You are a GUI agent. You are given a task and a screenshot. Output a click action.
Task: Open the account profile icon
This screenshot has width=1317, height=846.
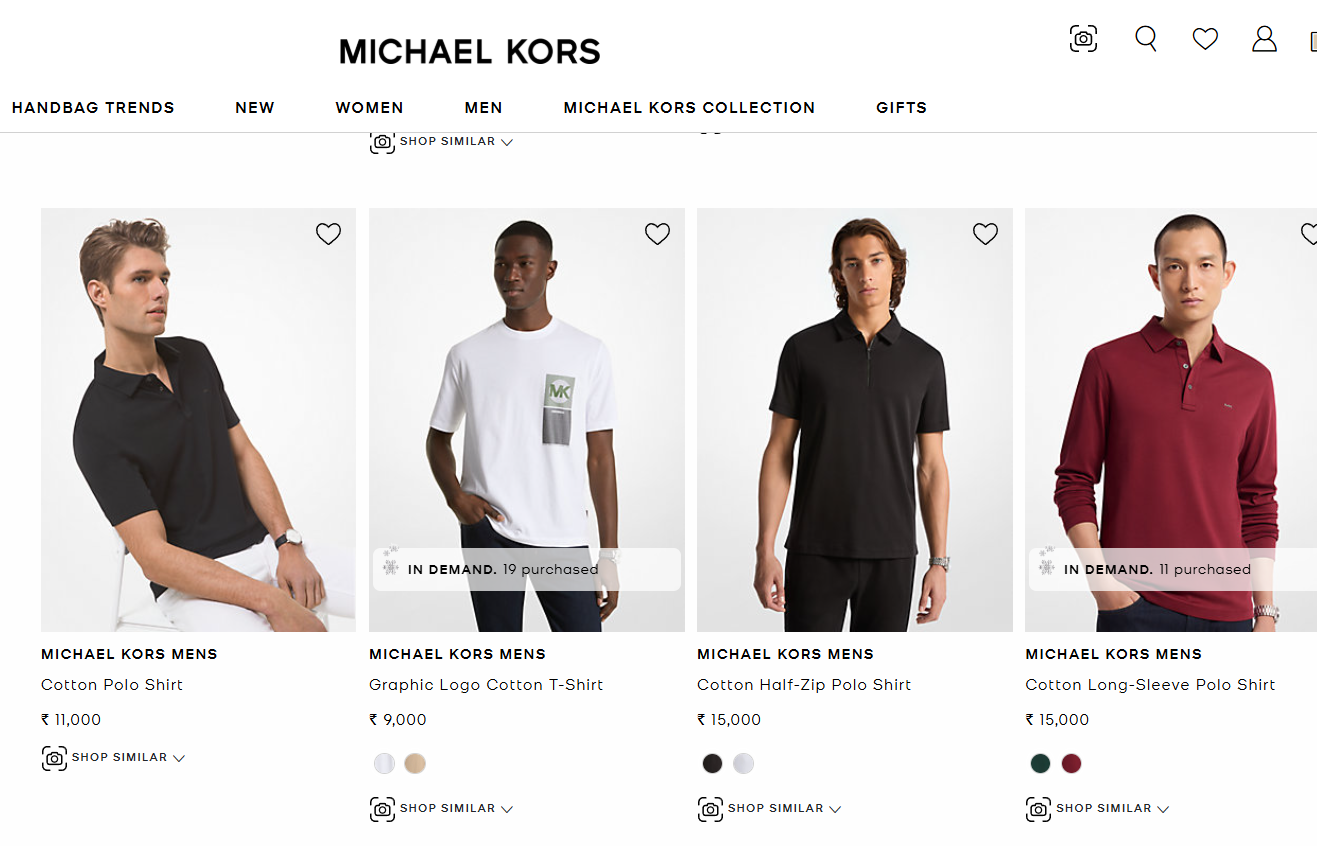[x=1264, y=39]
